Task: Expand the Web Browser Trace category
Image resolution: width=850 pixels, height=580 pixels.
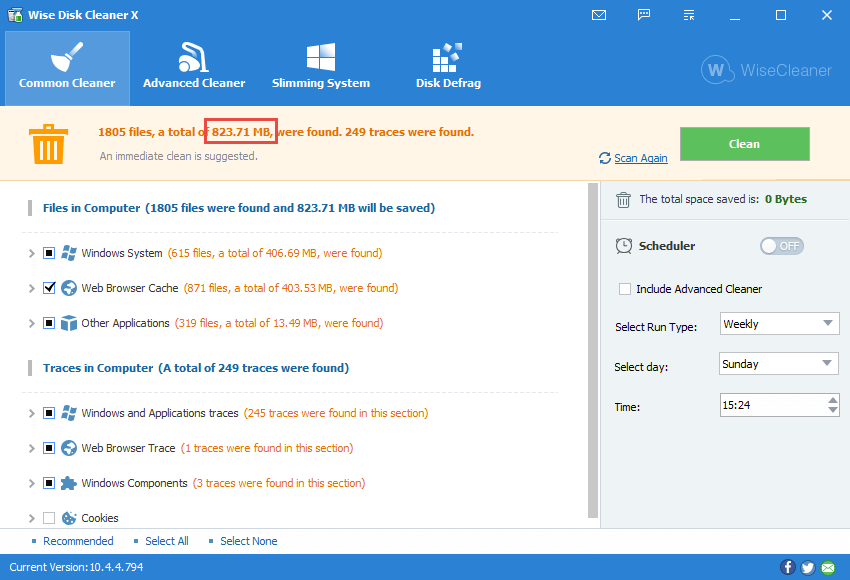Action: coord(31,448)
